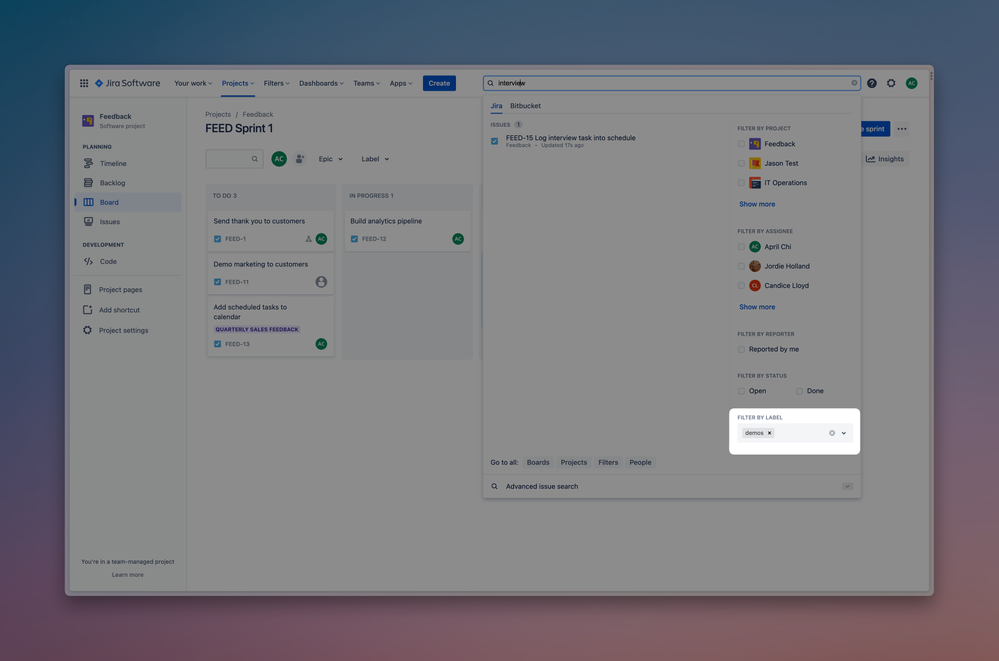Switch to the Jira search tab
This screenshot has height=661, width=999.
click(496, 106)
